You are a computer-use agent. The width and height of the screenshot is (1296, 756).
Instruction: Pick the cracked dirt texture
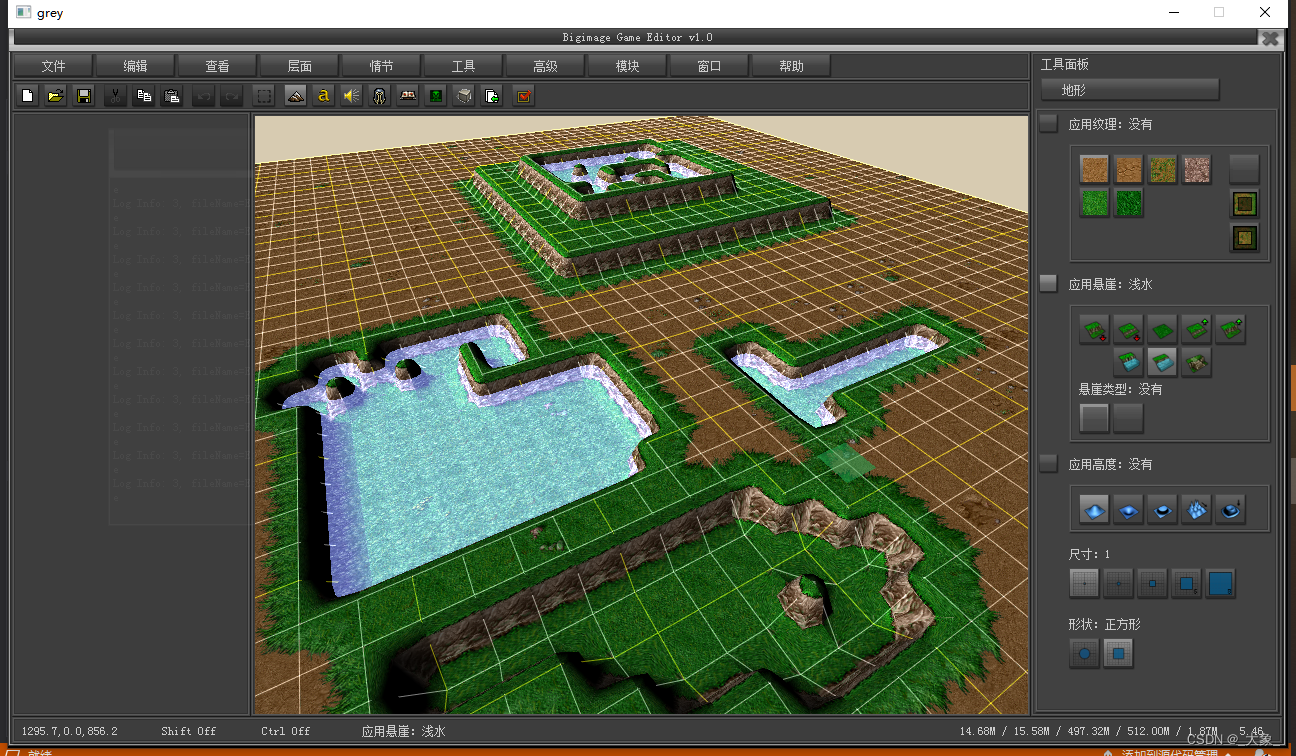point(1129,169)
